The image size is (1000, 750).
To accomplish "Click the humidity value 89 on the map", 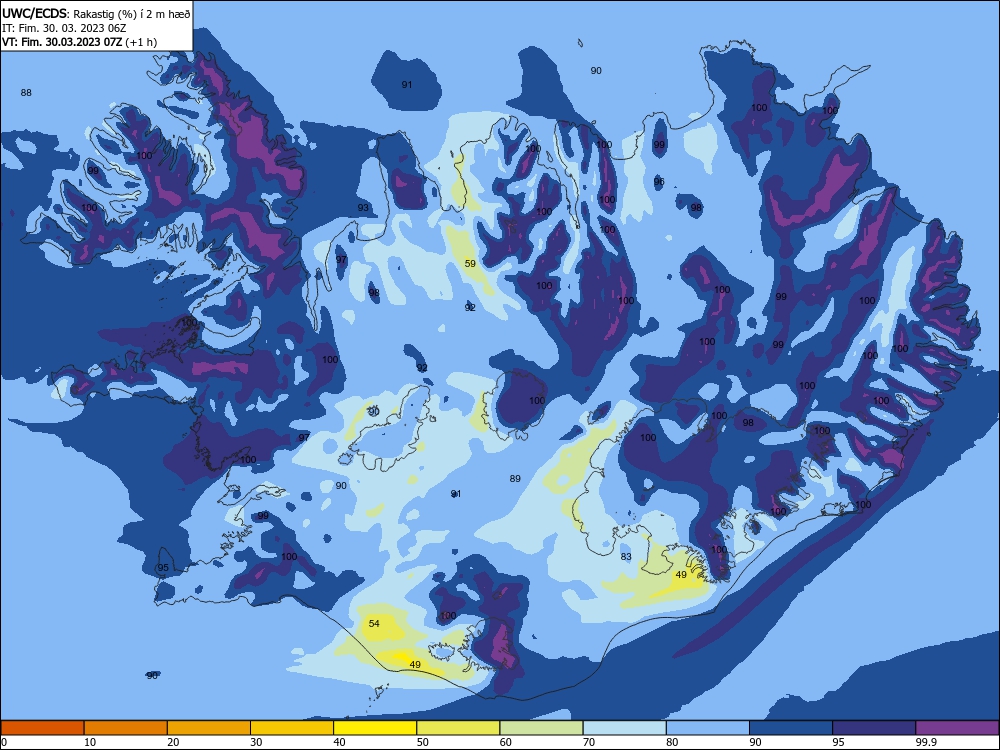I will [x=515, y=478].
